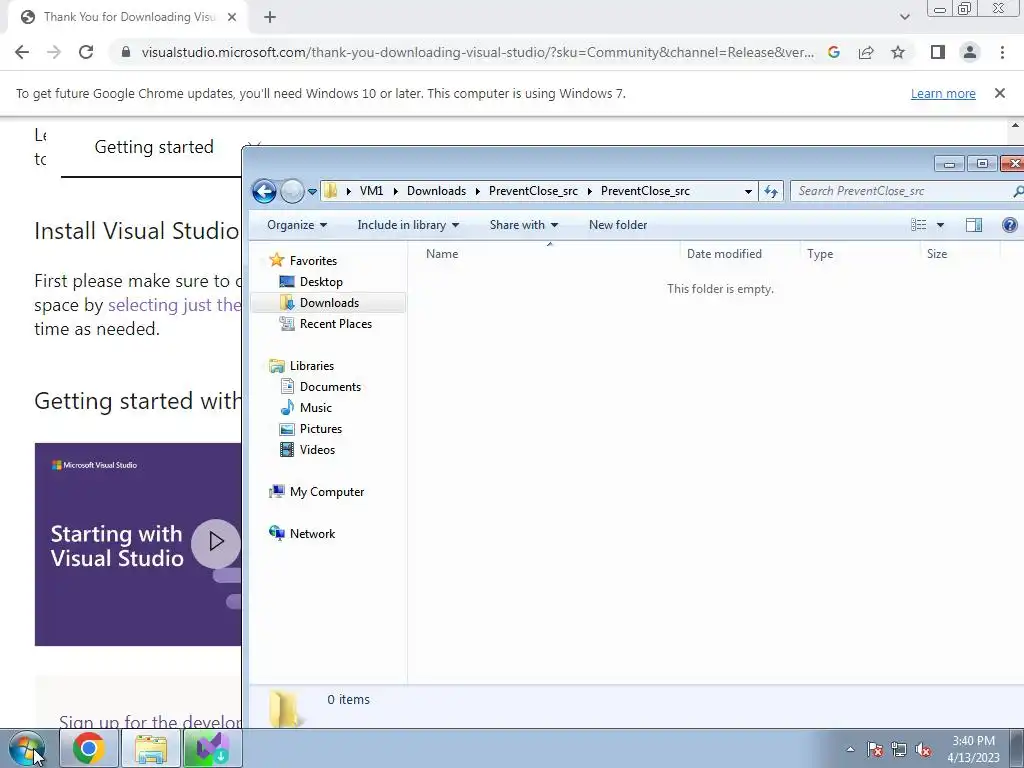Open File Explorer taskbar icon
1024x768 pixels.
pyautogui.click(x=151, y=748)
